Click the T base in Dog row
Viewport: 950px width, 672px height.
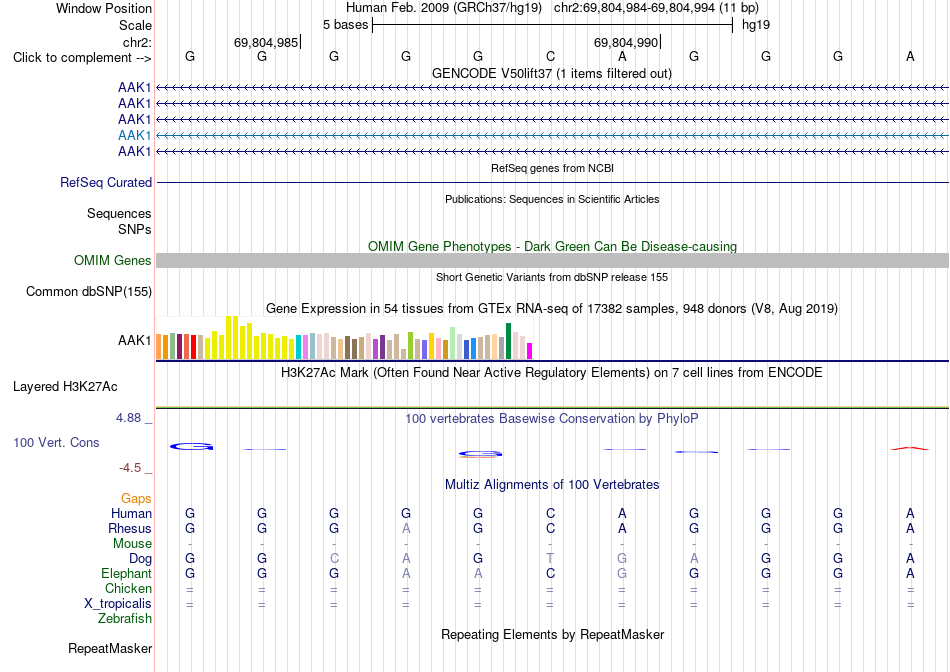tap(550, 558)
